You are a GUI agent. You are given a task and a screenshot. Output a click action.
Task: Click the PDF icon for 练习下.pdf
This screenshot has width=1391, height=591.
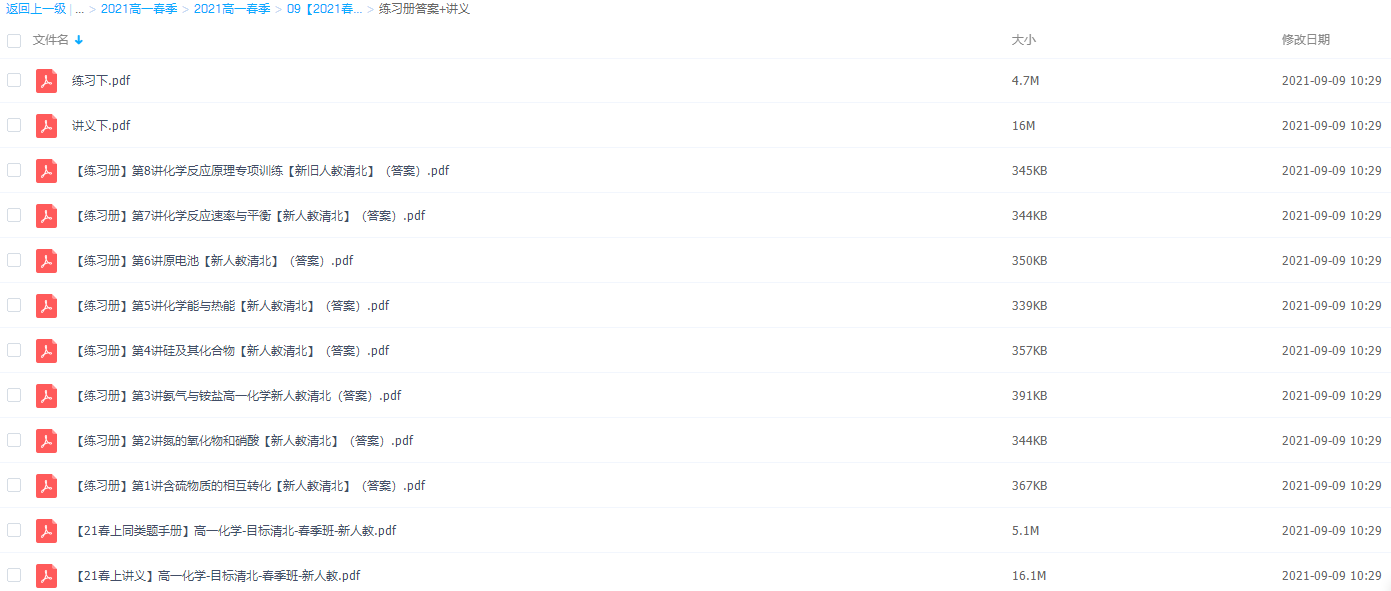pos(47,81)
